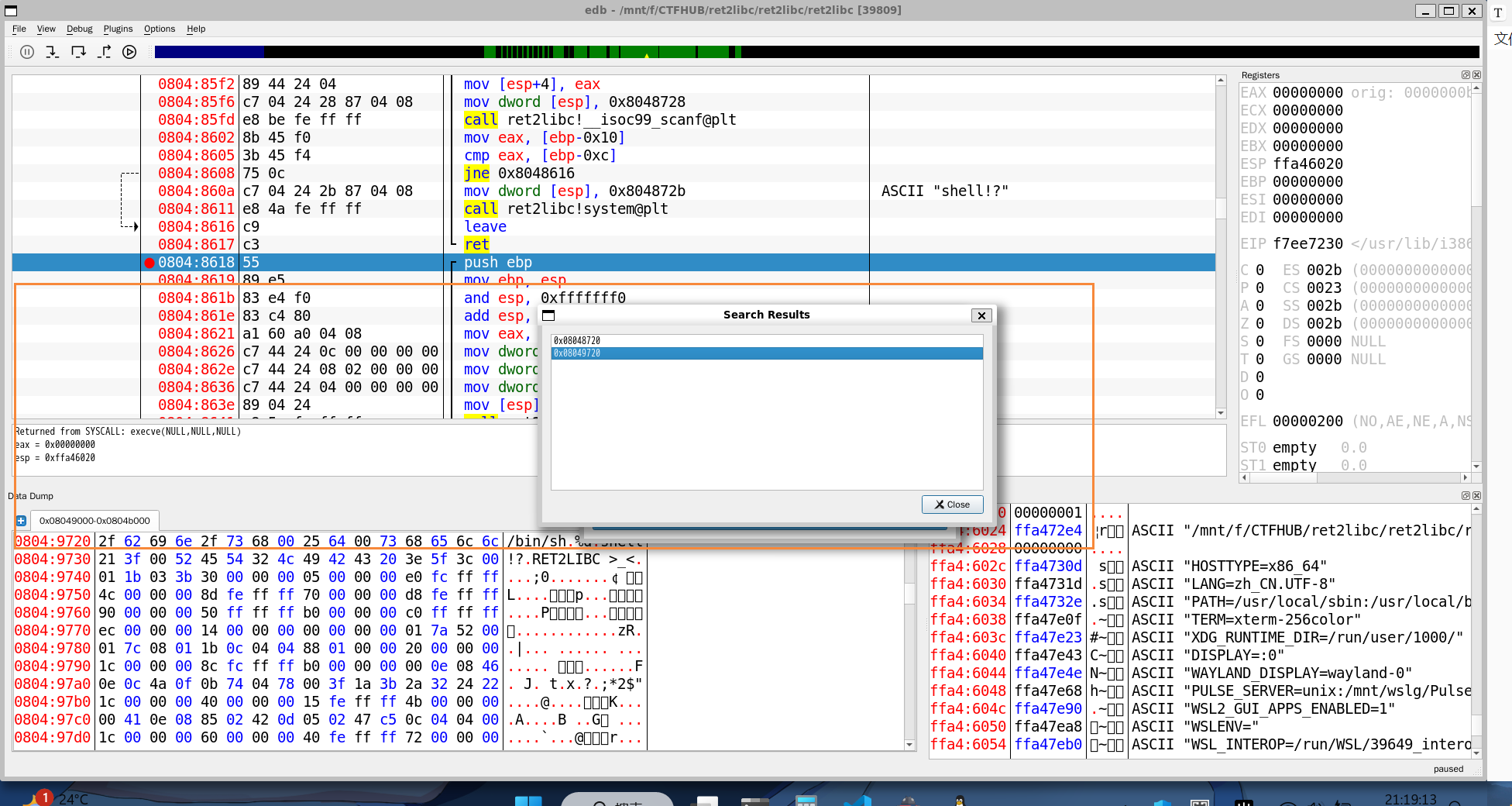Click the EAX register value 00000000
The width and height of the screenshot is (1512, 806).
click(x=1308, y=93)
